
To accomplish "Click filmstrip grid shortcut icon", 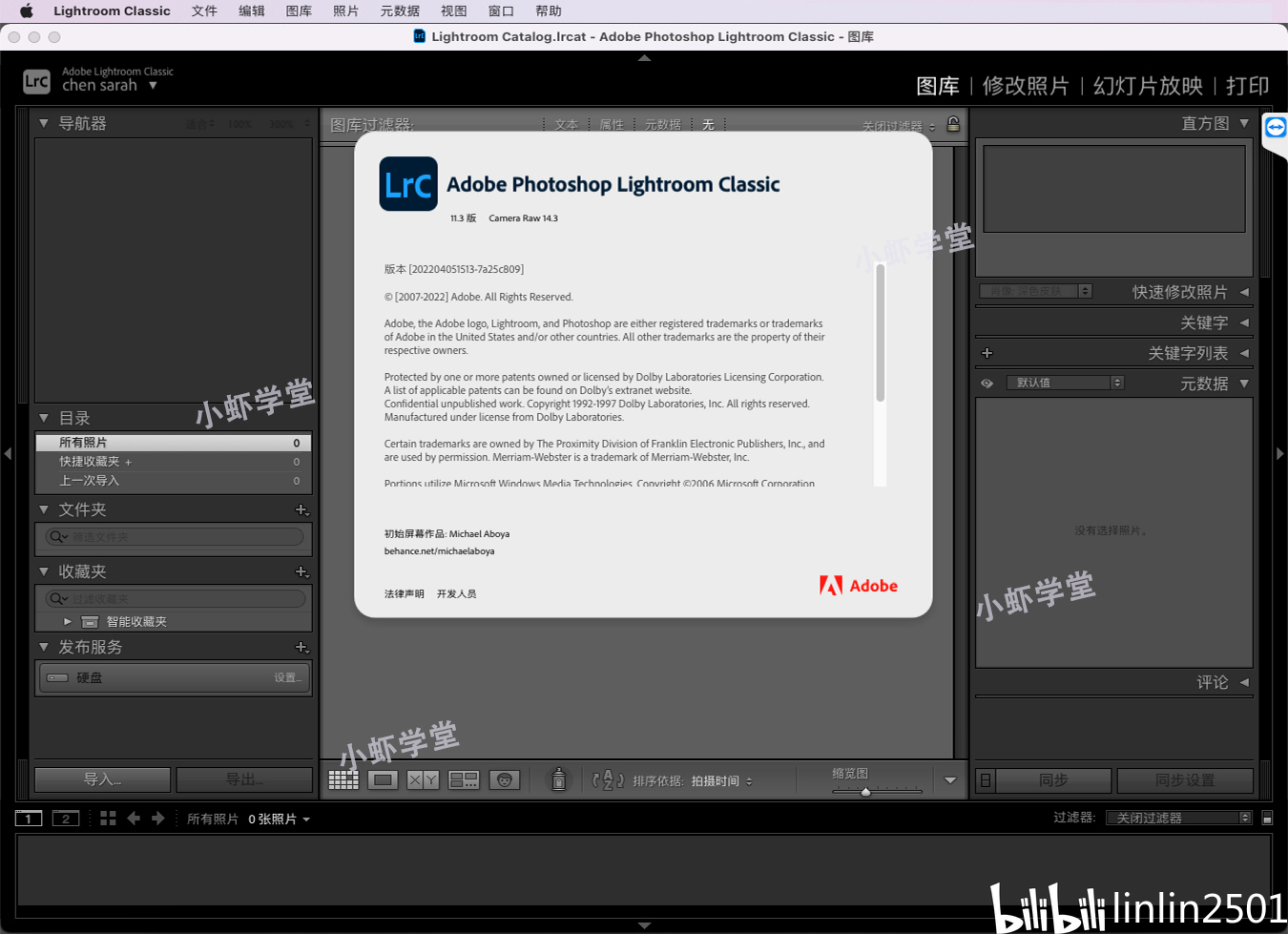I will (108, 819).
